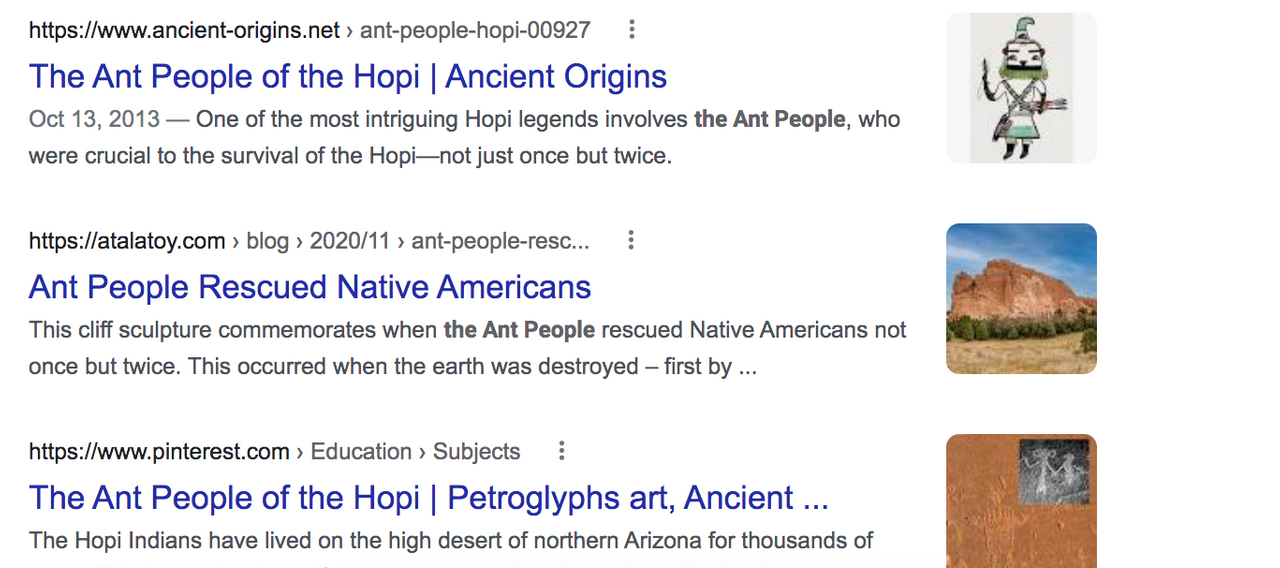1280x568 pixels.
Task: Click the 'ant-people-hopi-00927' breadcrumb path
Action: click(x=475, y=30)
